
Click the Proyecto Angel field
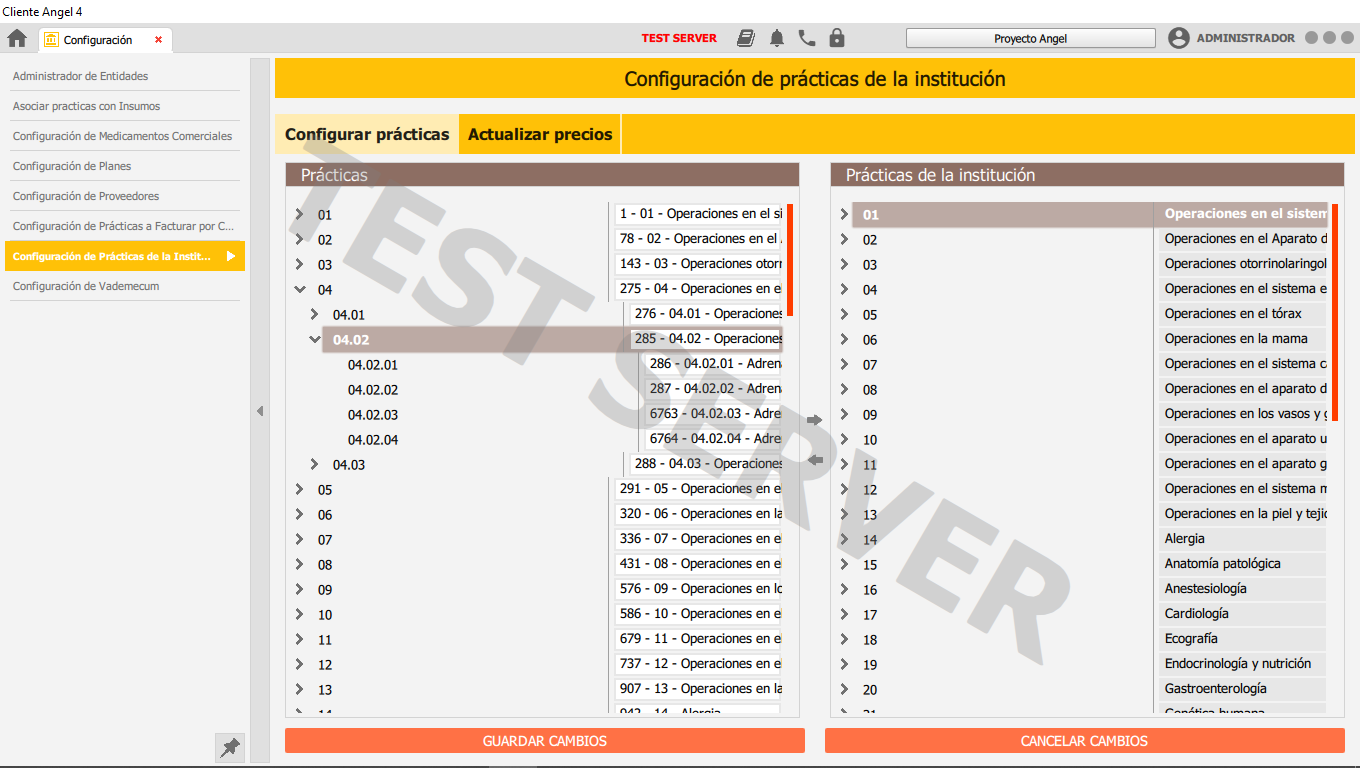click(x=1030, y=39)
